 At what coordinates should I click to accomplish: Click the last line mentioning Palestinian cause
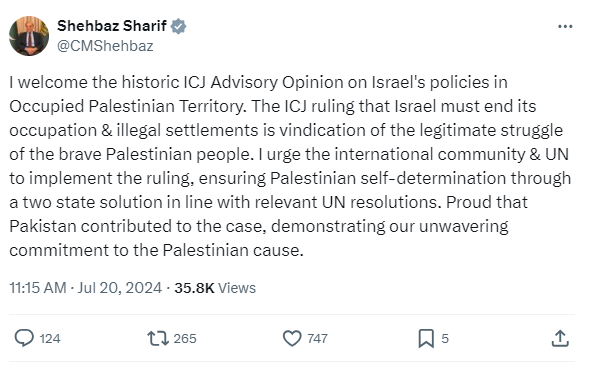156,250
